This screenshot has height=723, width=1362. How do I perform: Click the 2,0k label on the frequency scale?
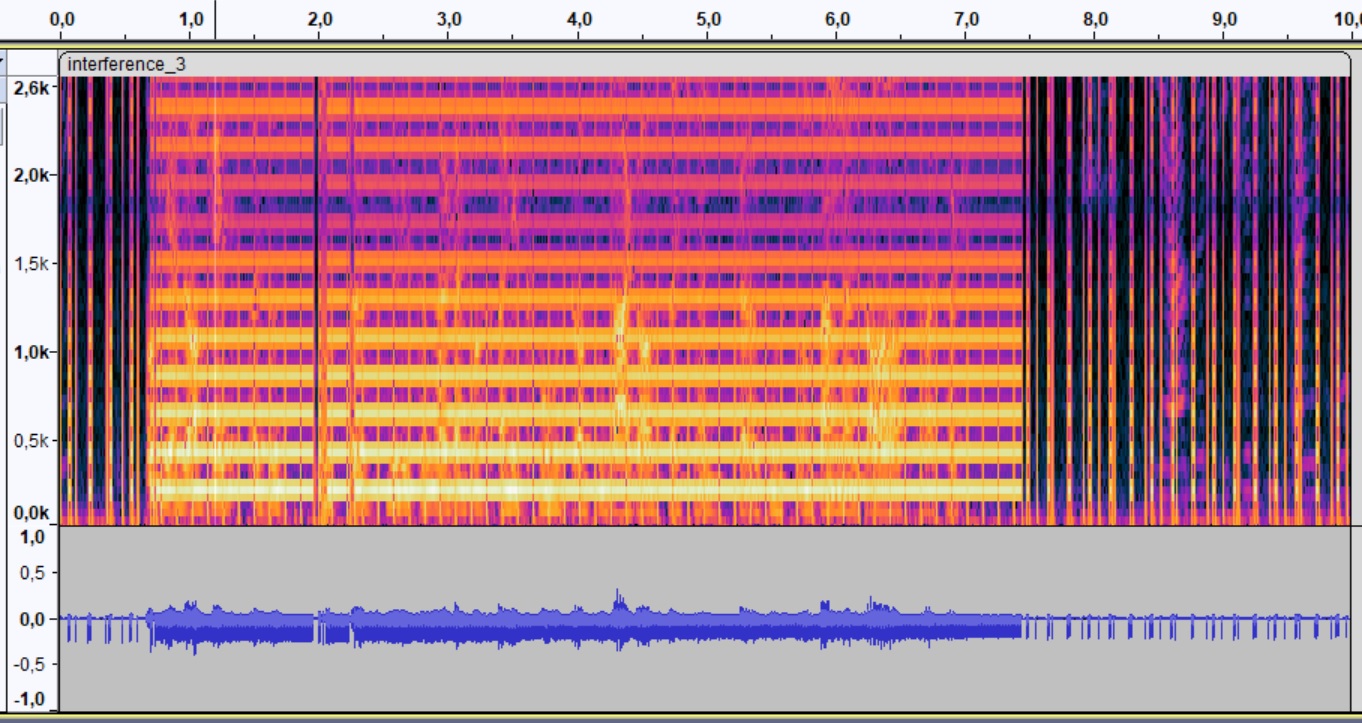tap(30, 175)
